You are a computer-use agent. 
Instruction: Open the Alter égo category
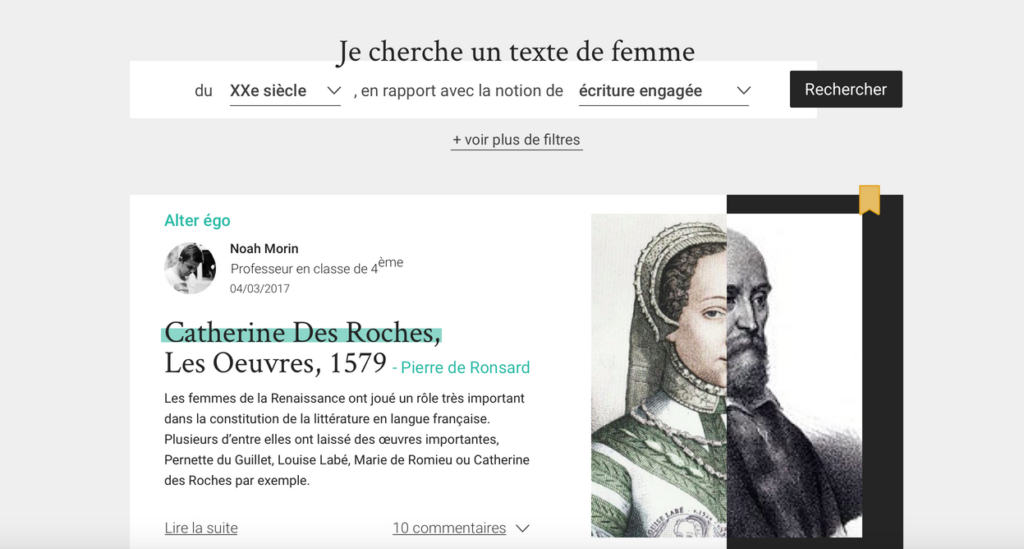click(x=197, y=221)
